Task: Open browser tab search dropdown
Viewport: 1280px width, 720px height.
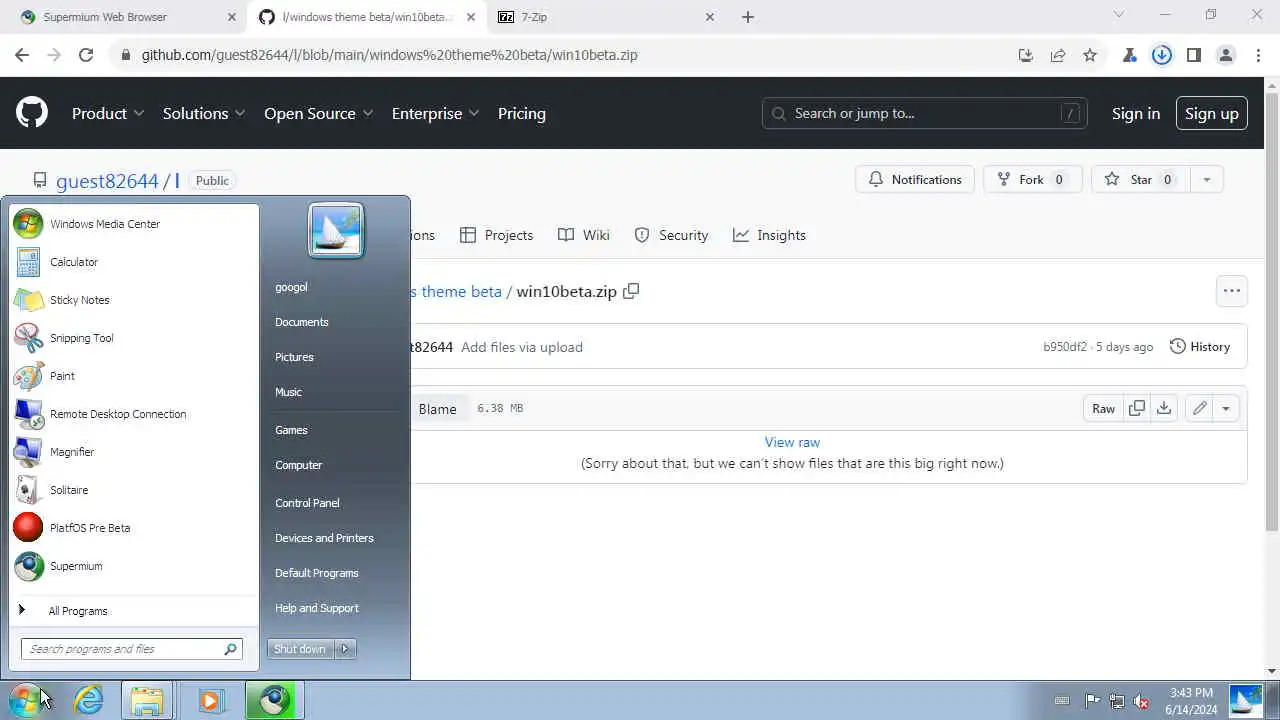Action: pos(1119,15)
